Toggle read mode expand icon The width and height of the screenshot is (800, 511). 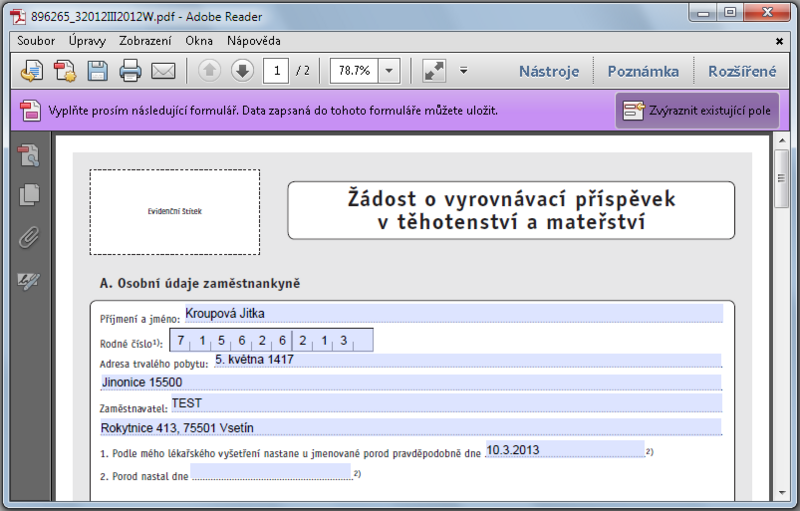tap(434, 71)
